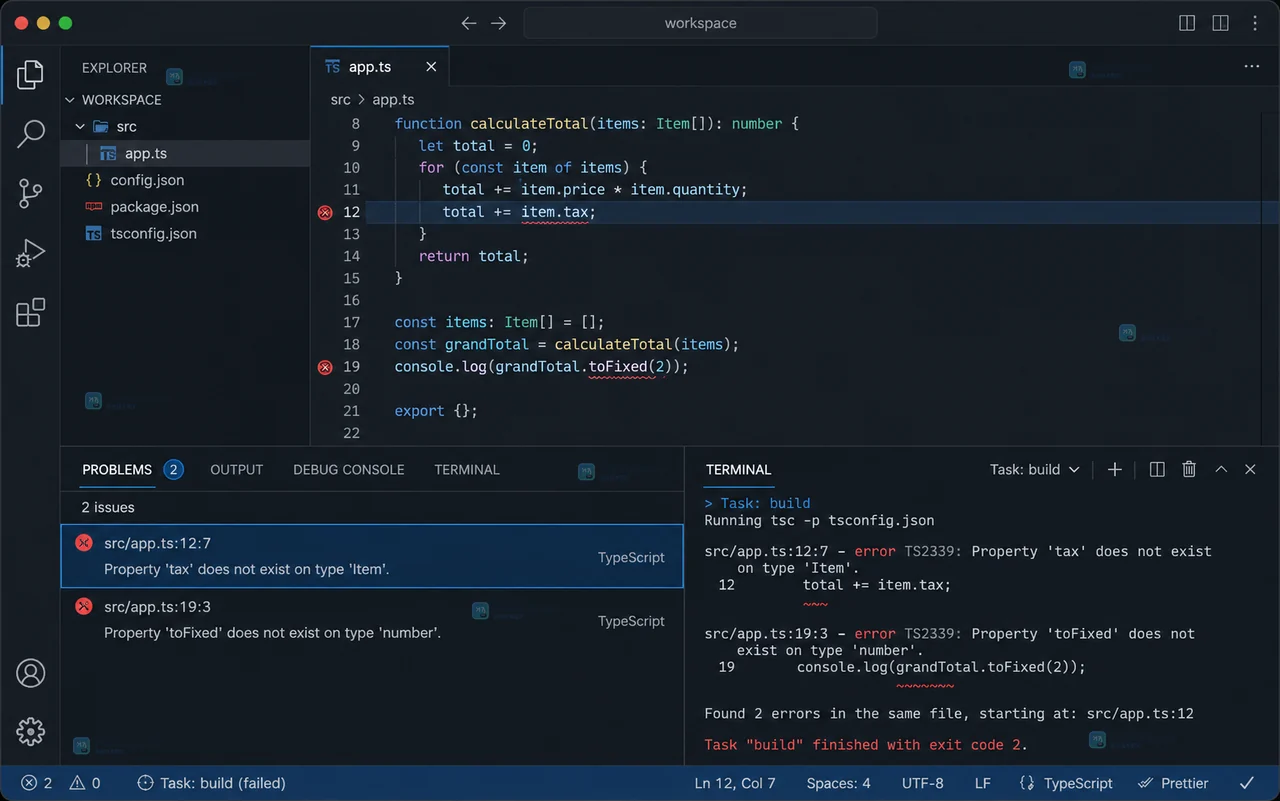Switch to the PROBLEMS tab
The width and height of the screenshot is (1280, 801).
[117, 470]
